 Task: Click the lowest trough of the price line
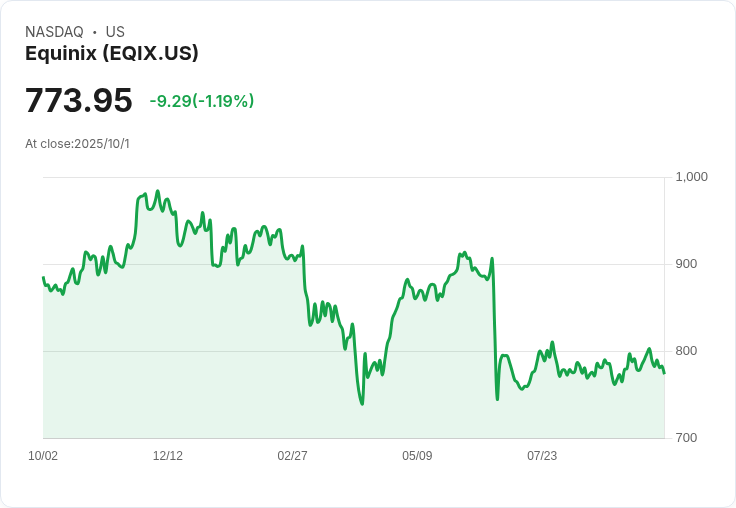(x=362, y=404)
